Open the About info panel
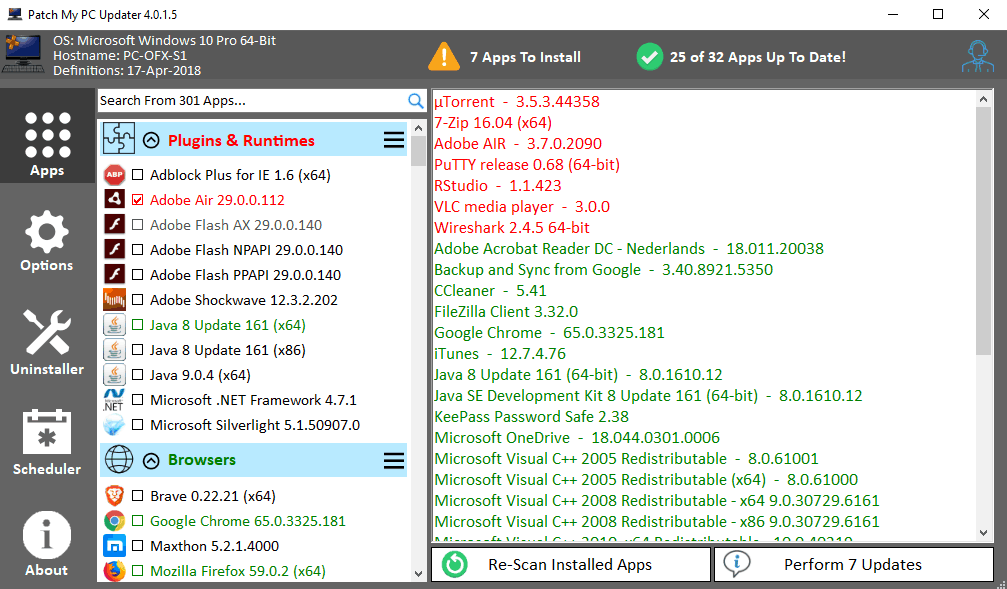The image size is (1007, 589). coord(47,544)
